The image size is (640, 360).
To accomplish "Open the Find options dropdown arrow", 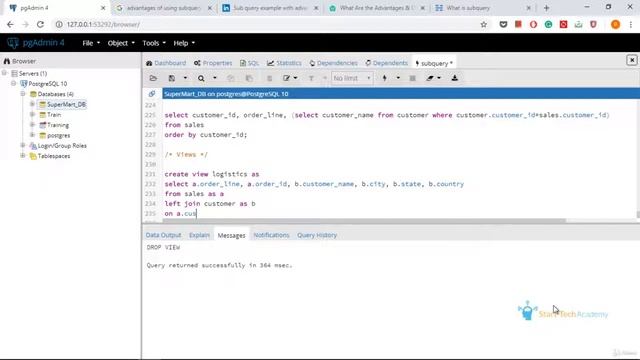I will pyautogui.click(x=215, y=78).
